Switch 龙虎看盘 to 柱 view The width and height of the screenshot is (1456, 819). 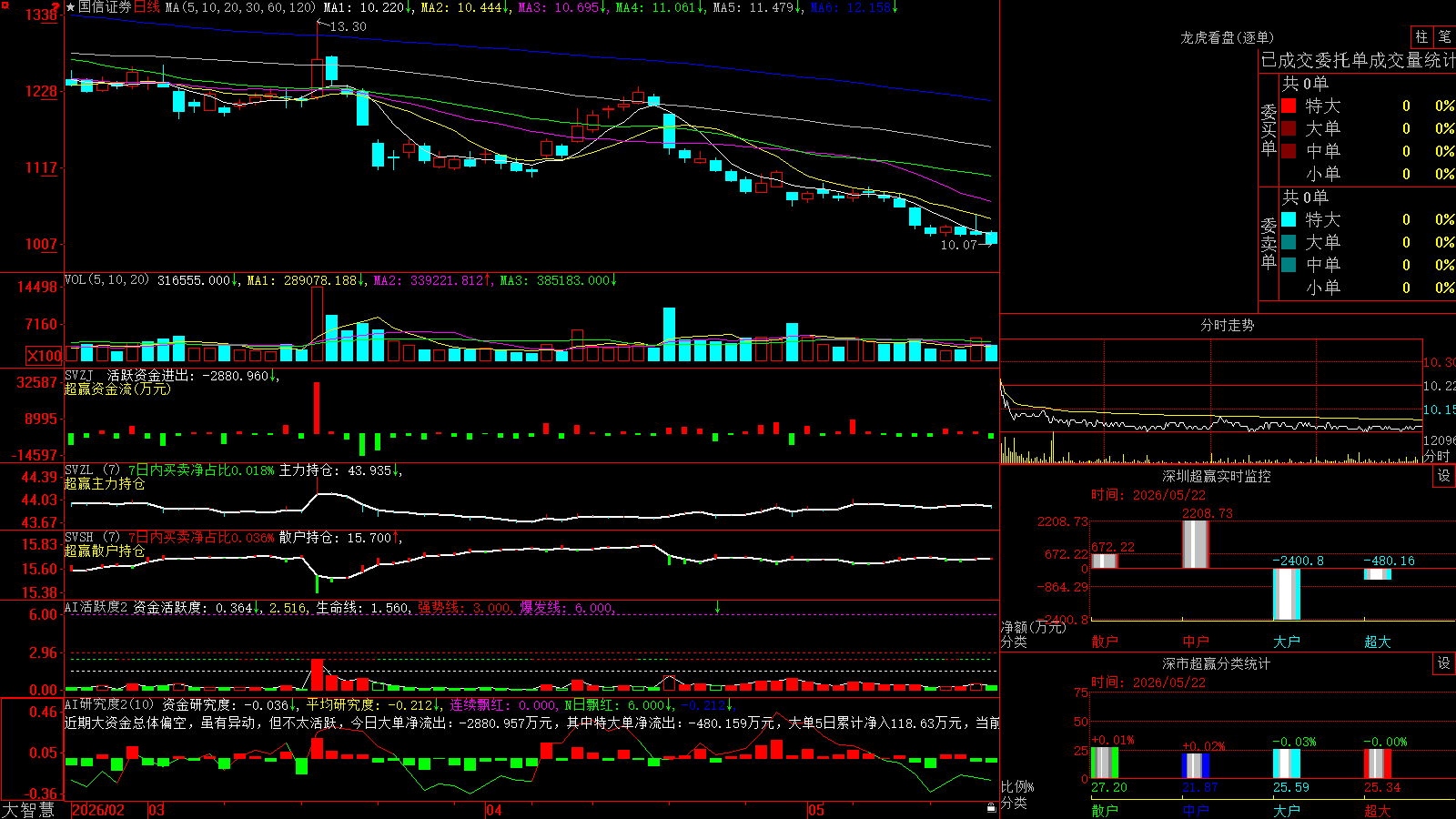pyautogui.click(x=1421, y=37)
